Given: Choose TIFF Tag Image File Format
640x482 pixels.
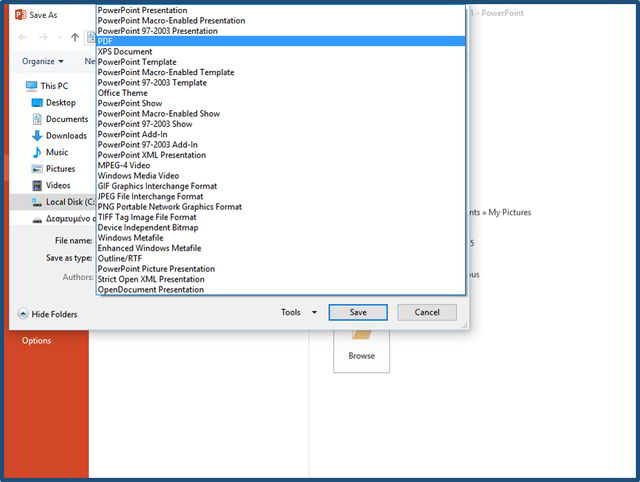Looking at the screenshot, I should coord(281,217).
